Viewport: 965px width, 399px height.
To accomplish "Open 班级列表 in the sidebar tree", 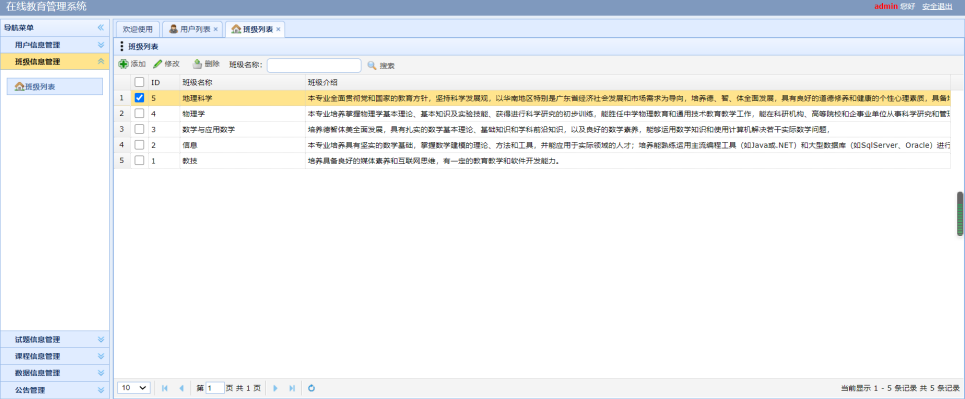I will coord(55,87).
